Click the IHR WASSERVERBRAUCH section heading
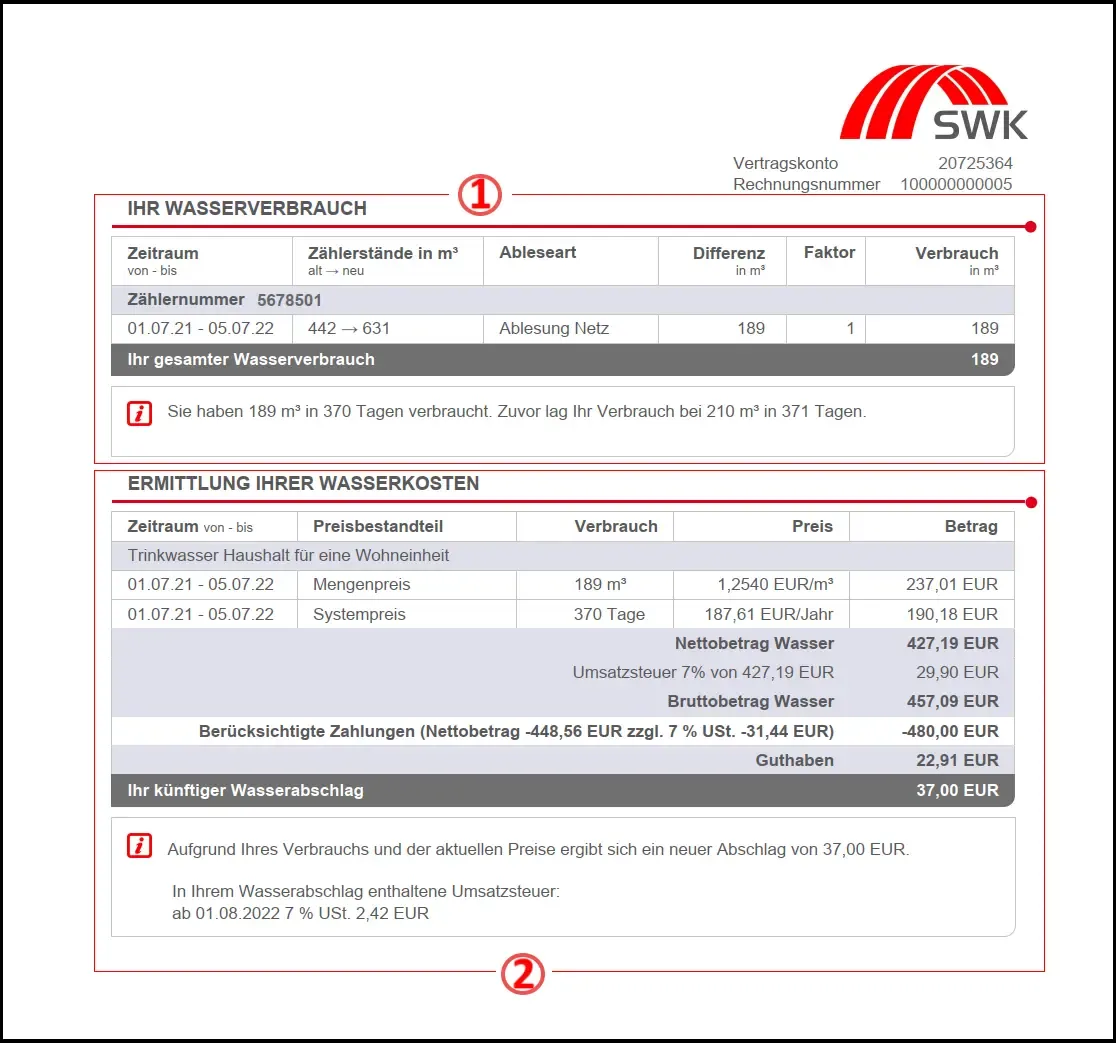 pos(247,209)
